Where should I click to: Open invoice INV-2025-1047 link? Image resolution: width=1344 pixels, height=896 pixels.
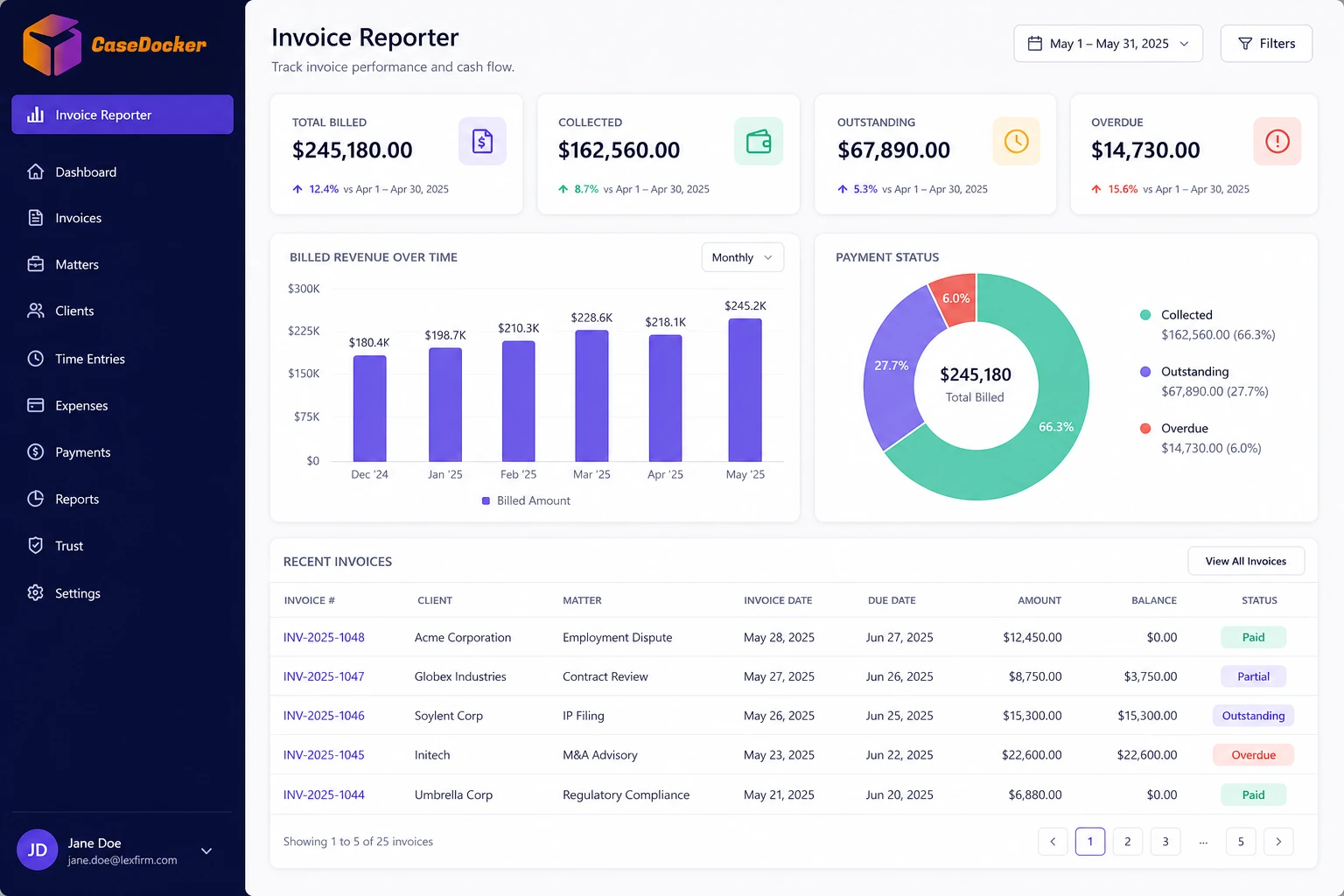click(324, 676)
